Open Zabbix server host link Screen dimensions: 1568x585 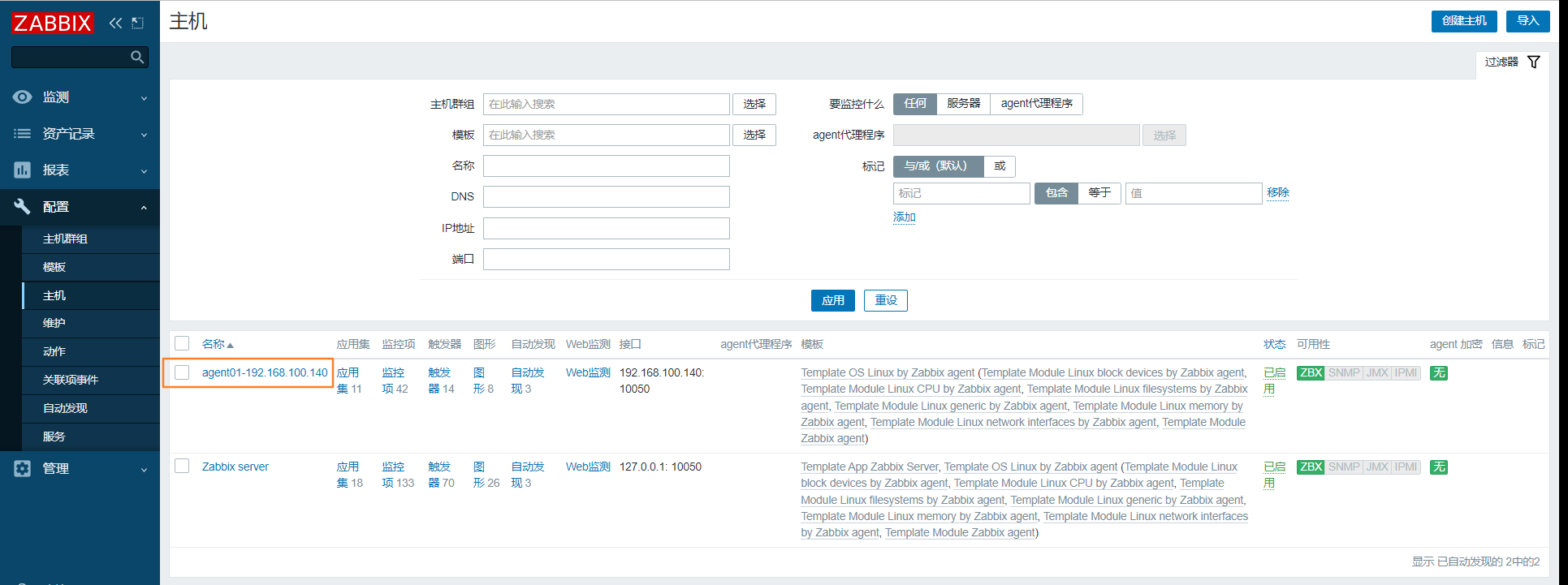(235, 467)
